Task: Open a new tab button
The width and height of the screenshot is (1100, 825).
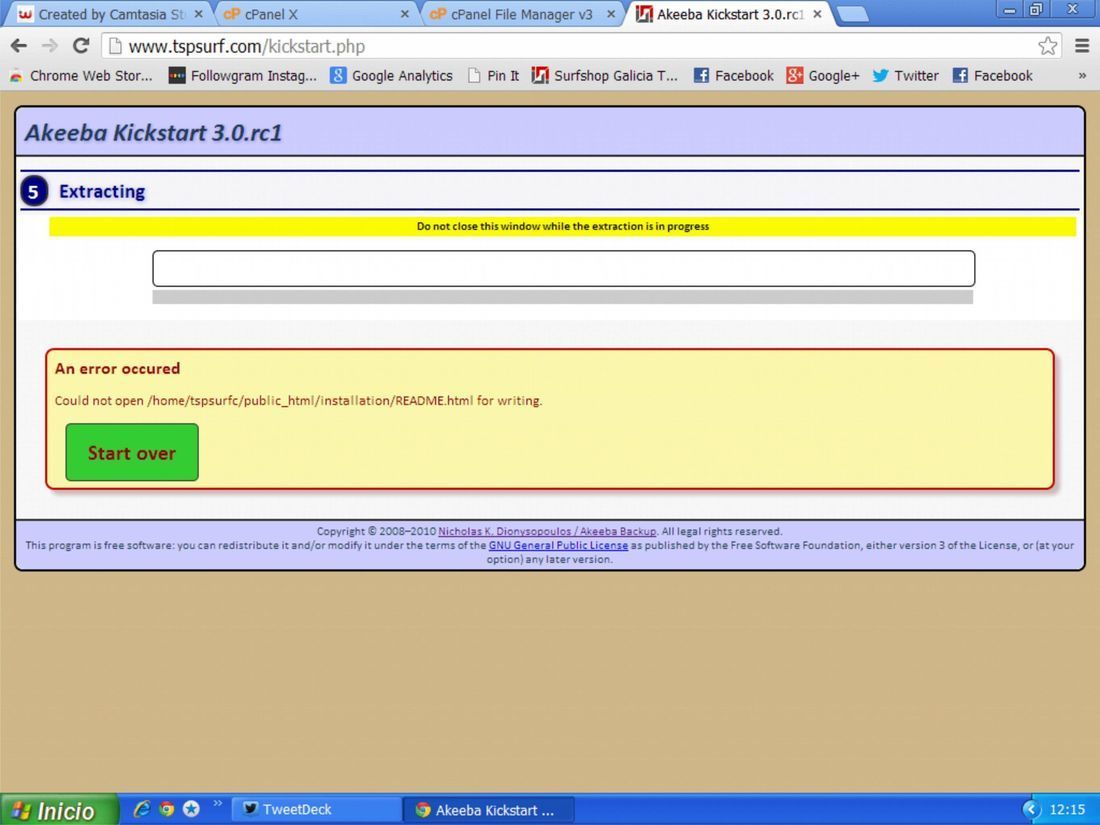Action: click(x=852, y=14)
